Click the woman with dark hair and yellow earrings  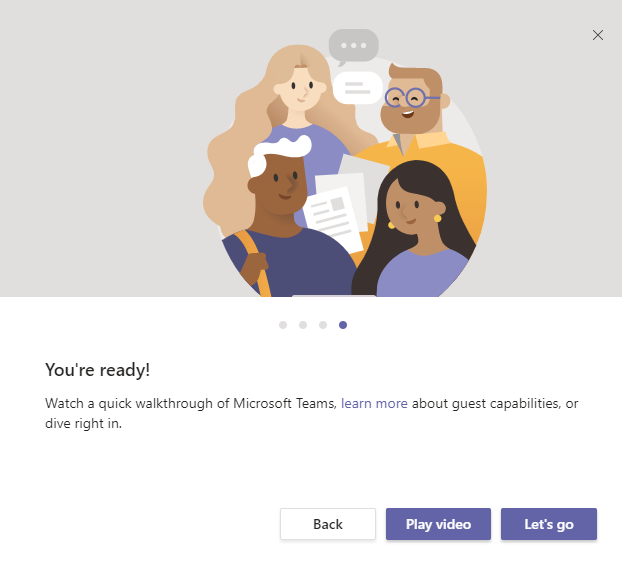point(413,210)
